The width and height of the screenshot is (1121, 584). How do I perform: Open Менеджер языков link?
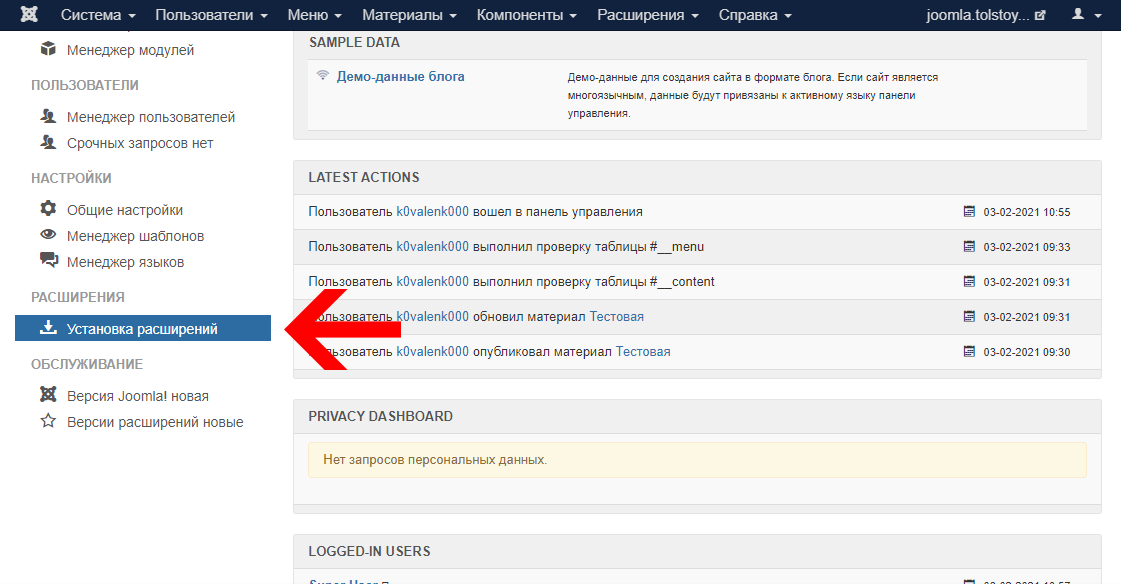tap(125, 262)
